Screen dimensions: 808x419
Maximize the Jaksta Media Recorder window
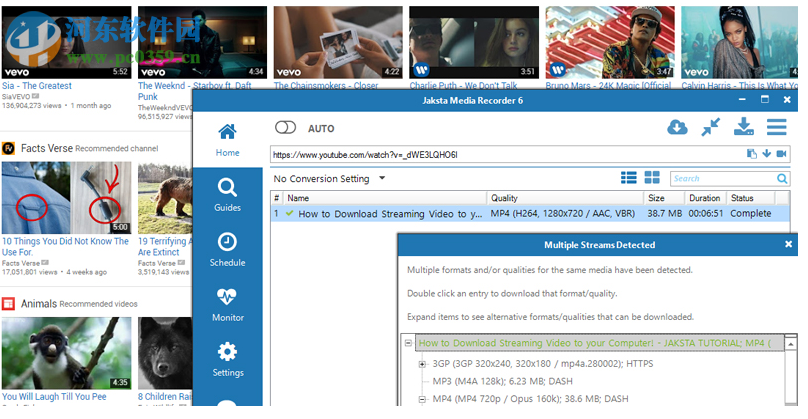765,99
